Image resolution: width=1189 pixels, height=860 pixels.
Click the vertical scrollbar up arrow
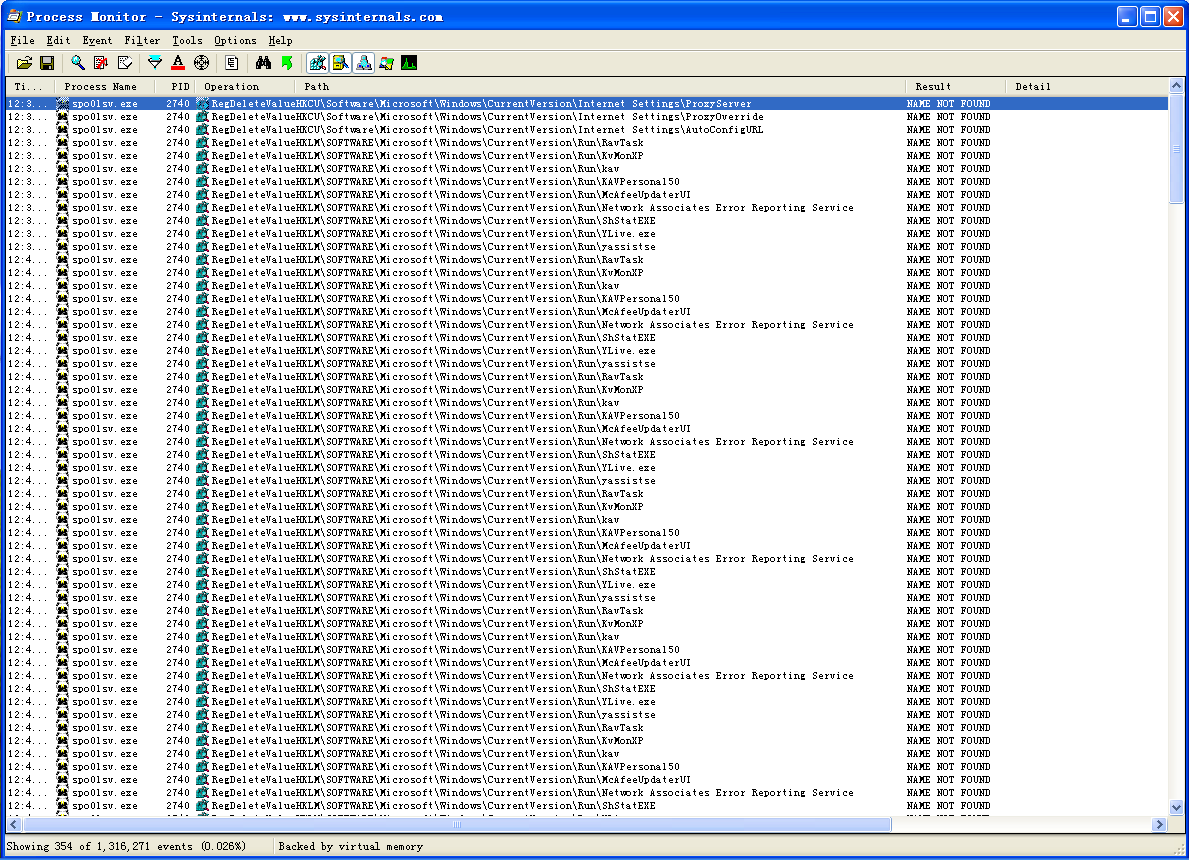(x=1176, y=86)
